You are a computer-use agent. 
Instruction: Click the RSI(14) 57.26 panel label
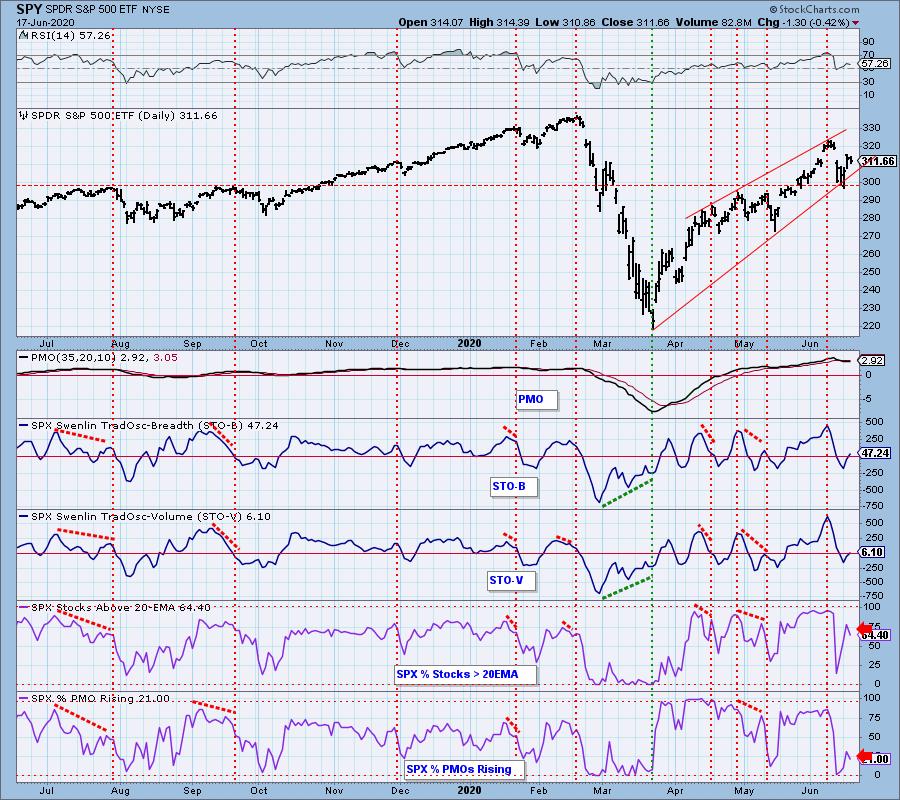65,36
